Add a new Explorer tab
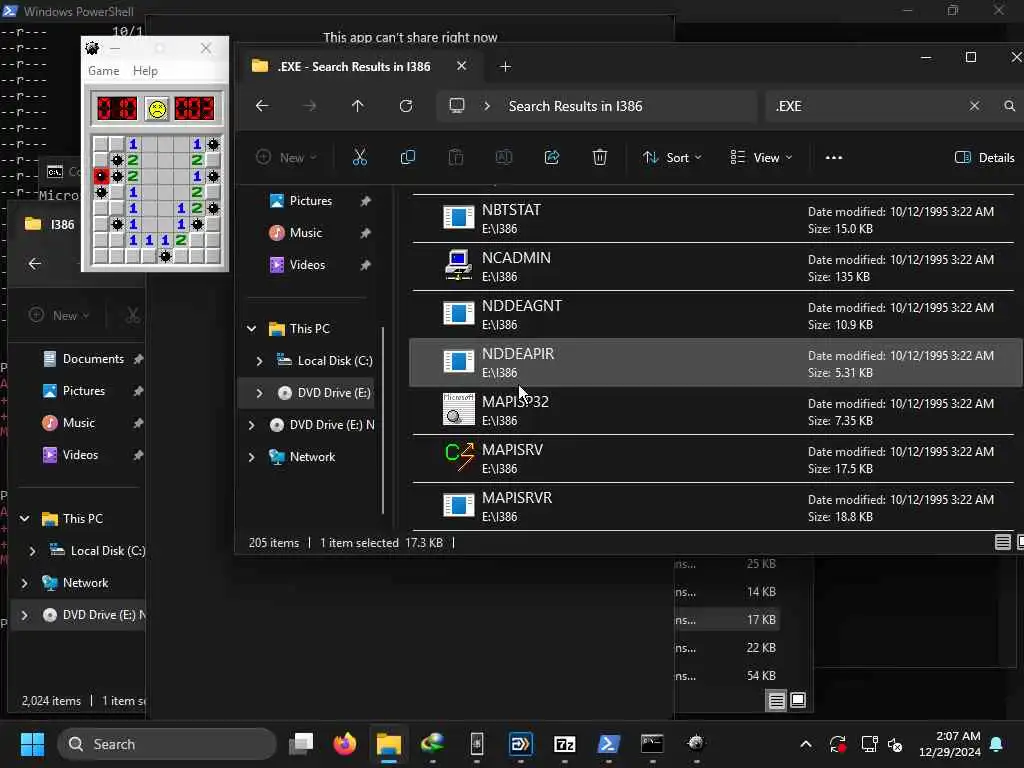Image resolution: width=1024 pixels, height=768 pixels. (505, 67)
